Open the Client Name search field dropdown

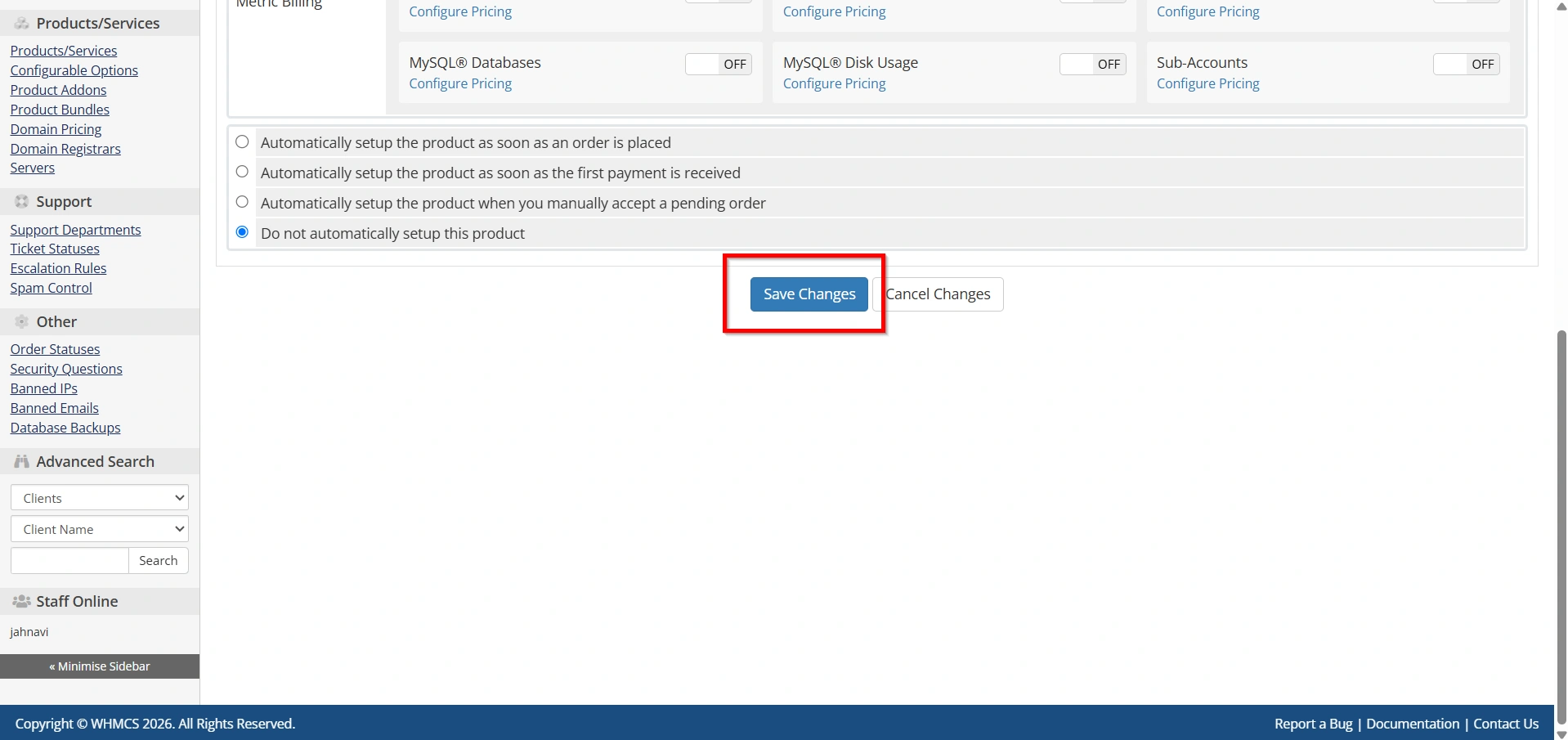[100, 529]
